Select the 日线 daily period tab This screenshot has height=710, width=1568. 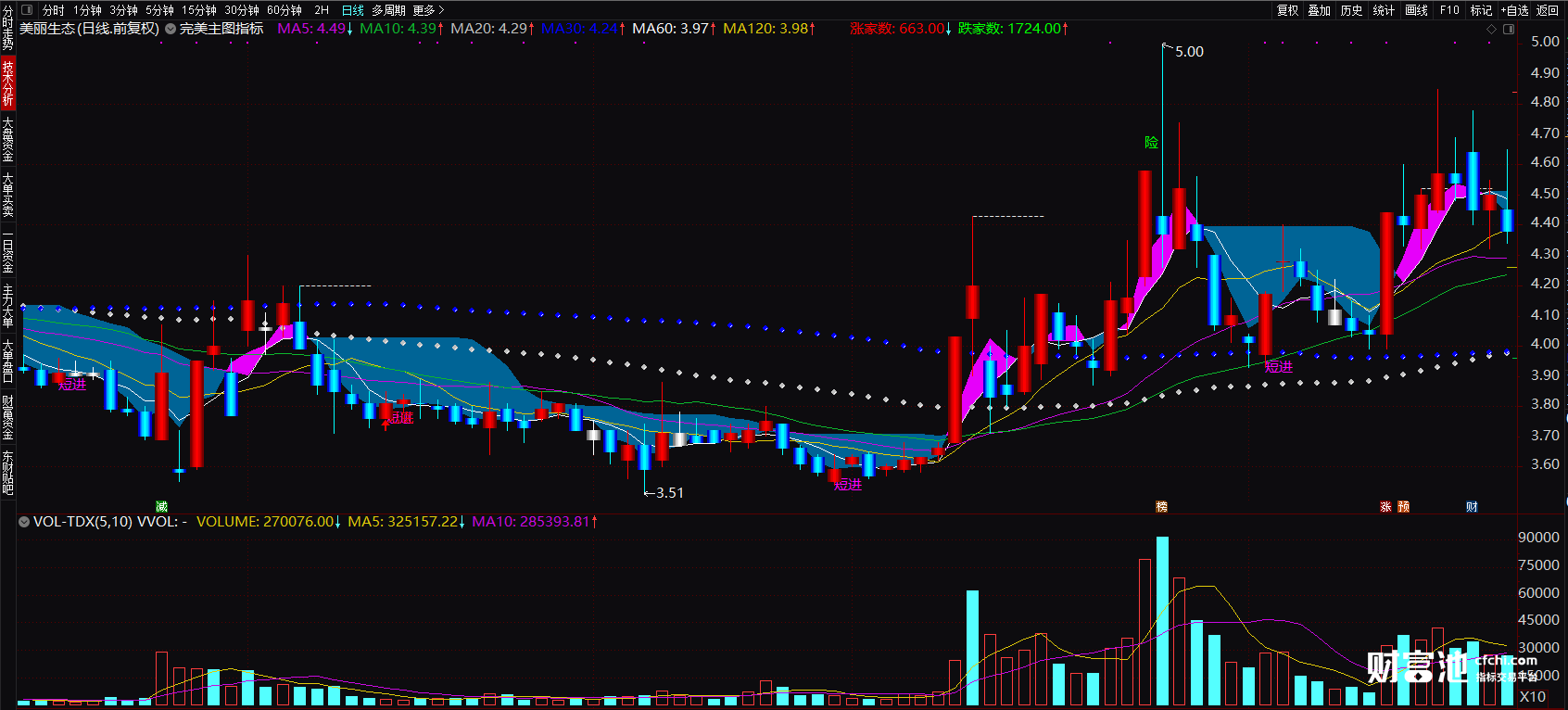353,10
